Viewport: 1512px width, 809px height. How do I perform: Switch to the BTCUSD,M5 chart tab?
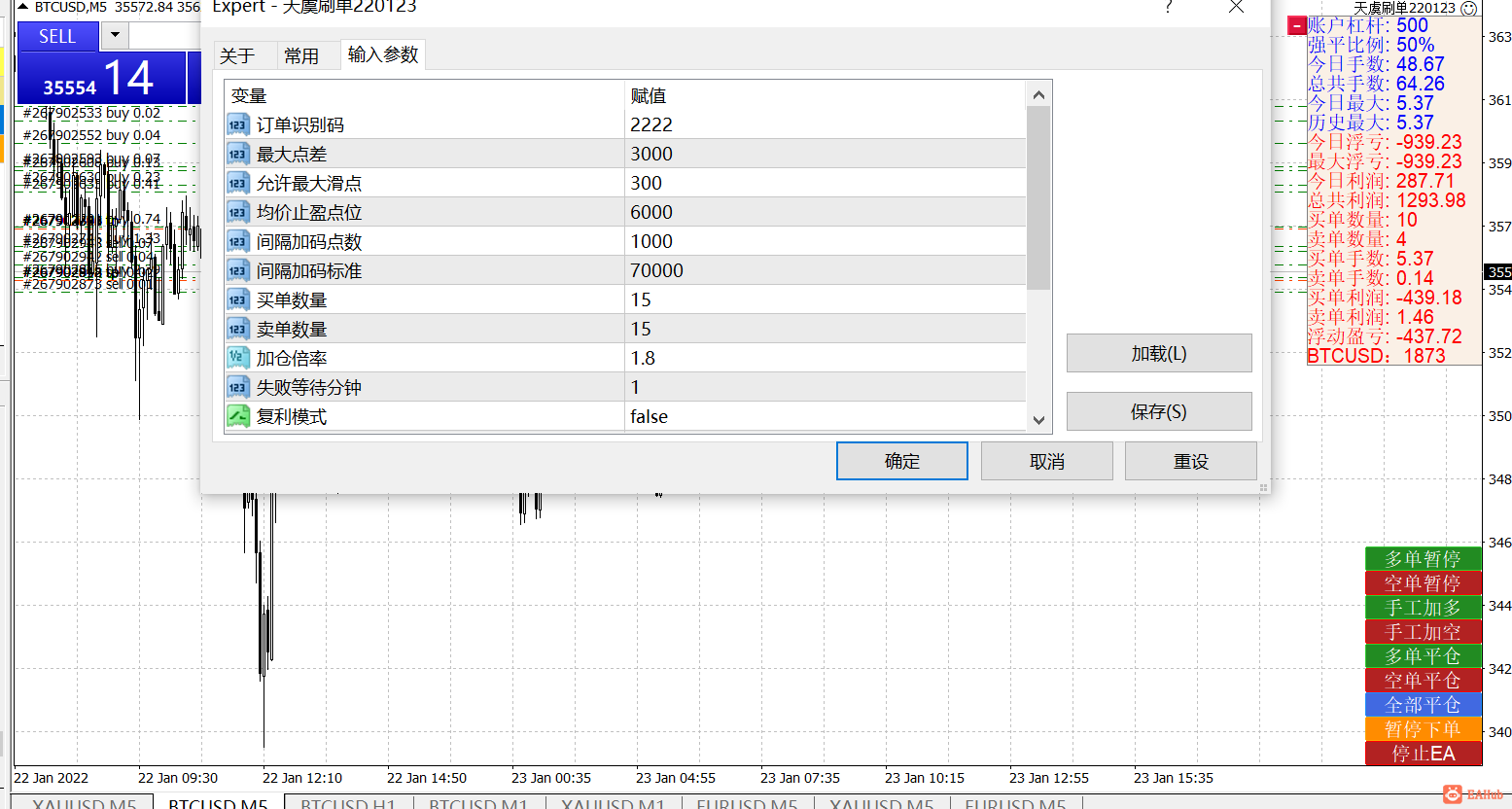pyautogui.click(x=218, y=803)
